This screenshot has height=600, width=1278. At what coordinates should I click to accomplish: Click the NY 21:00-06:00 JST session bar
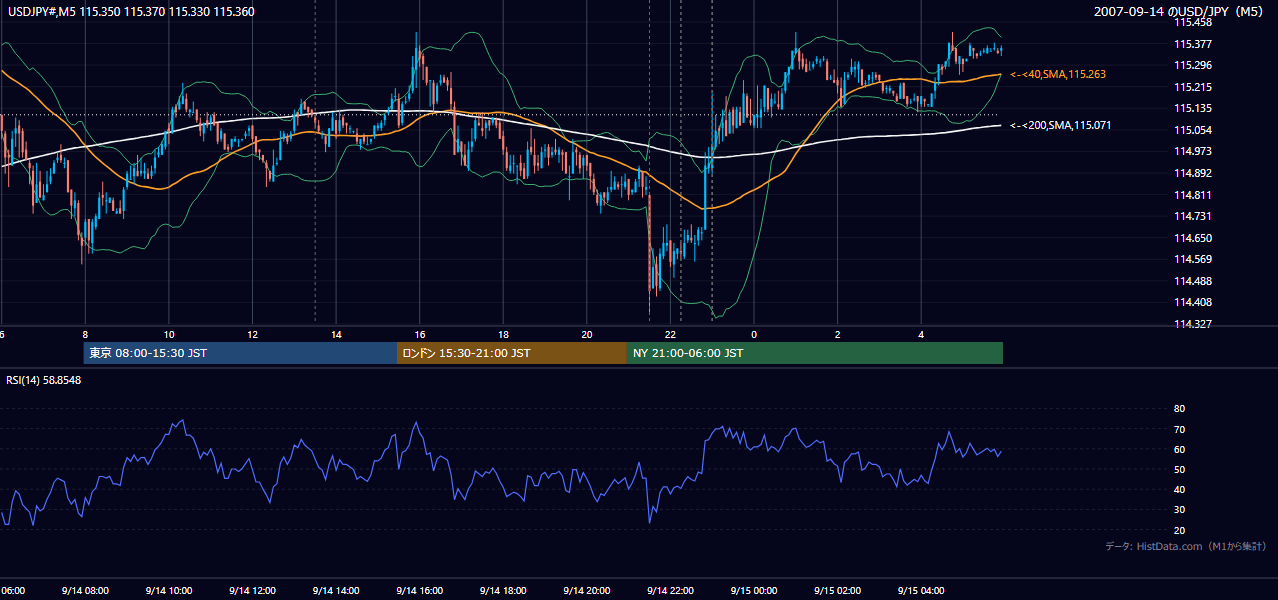[815, 353]
